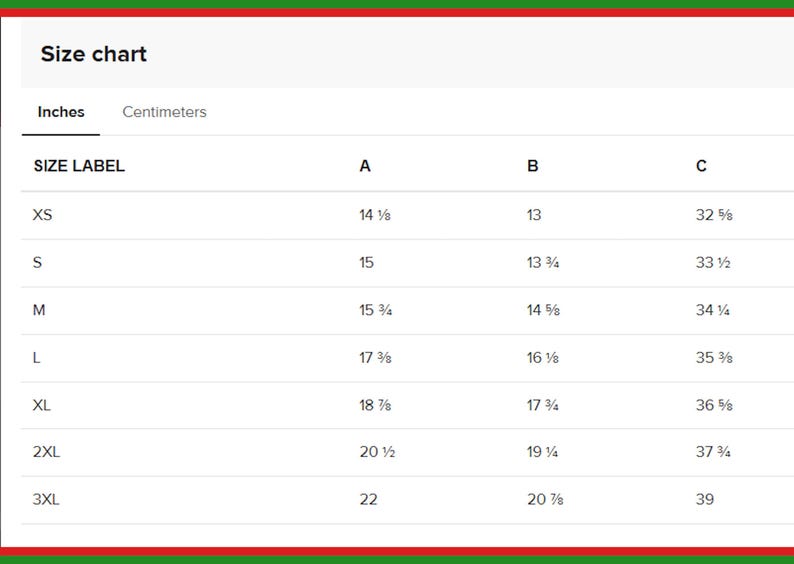Click the 34 ¼ value for size M
This screenshot has height=564, width=794.
tap(713, 310)
